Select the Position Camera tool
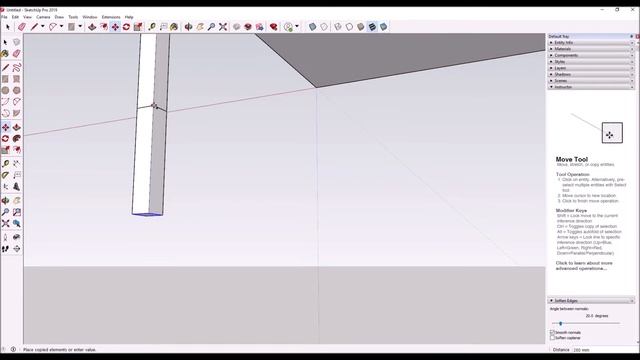This screenshot has width=640, height=360. (5, 237)
